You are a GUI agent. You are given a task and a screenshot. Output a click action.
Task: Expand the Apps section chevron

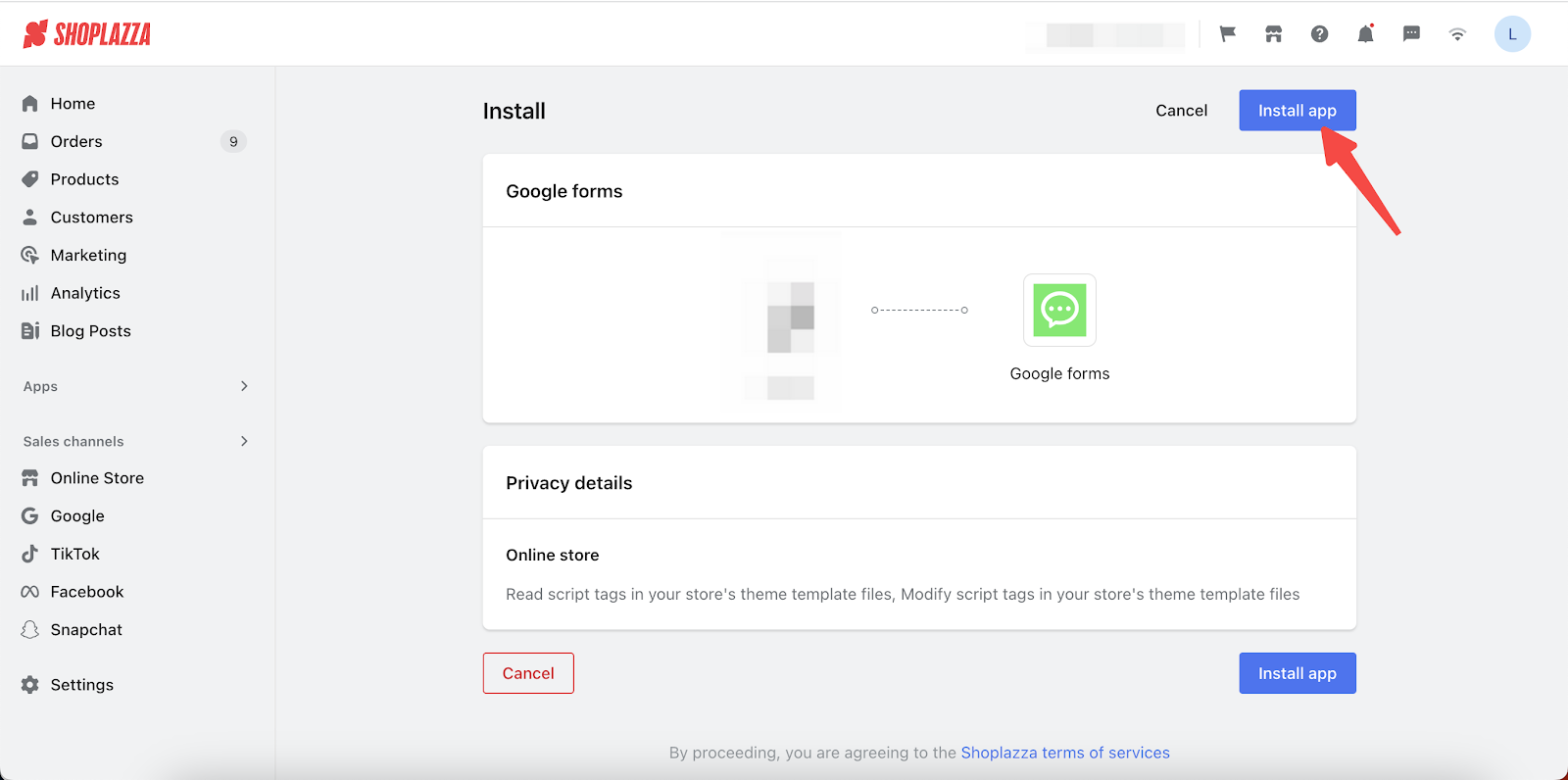[x=244, y=386]
